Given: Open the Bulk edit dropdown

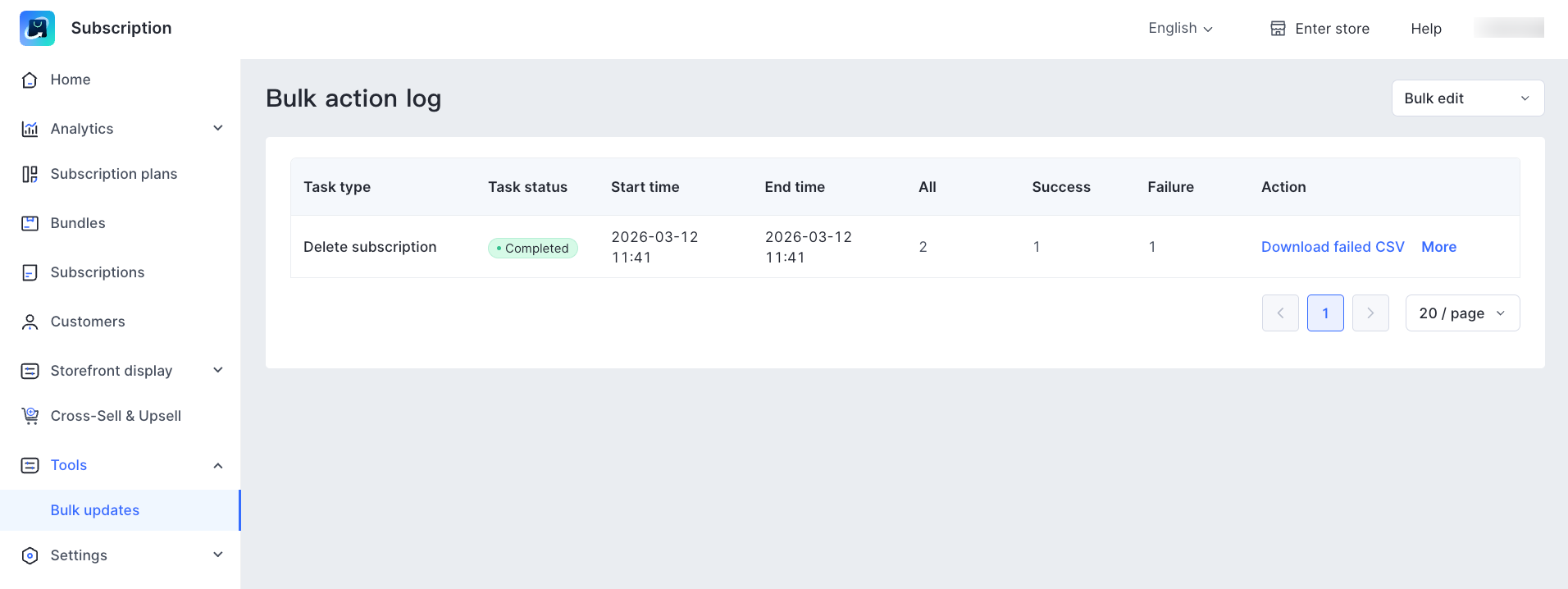Looking at the screenshot, I should pos(1467,98).
